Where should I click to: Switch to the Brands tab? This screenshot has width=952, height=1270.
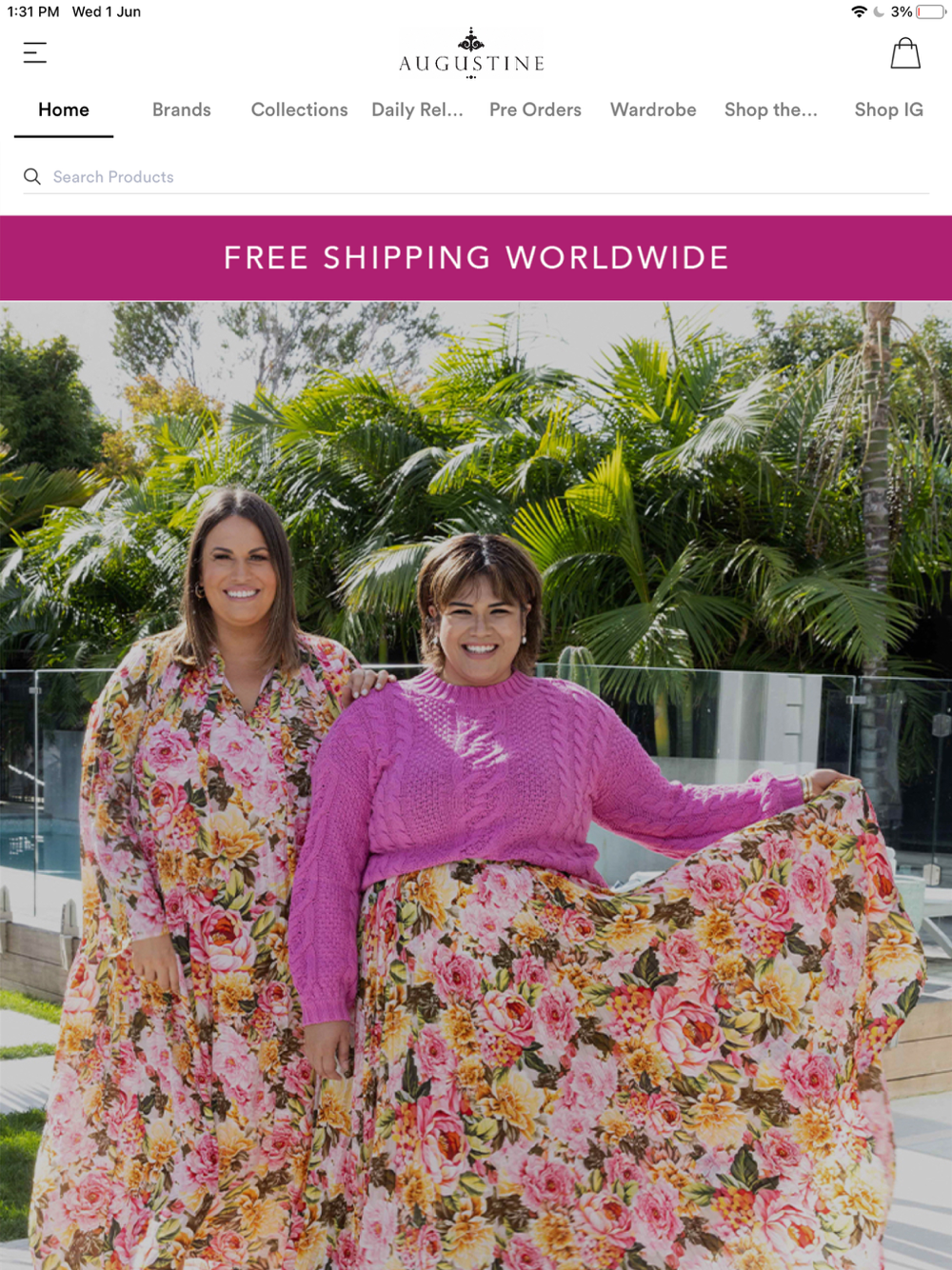coord(182,109)
